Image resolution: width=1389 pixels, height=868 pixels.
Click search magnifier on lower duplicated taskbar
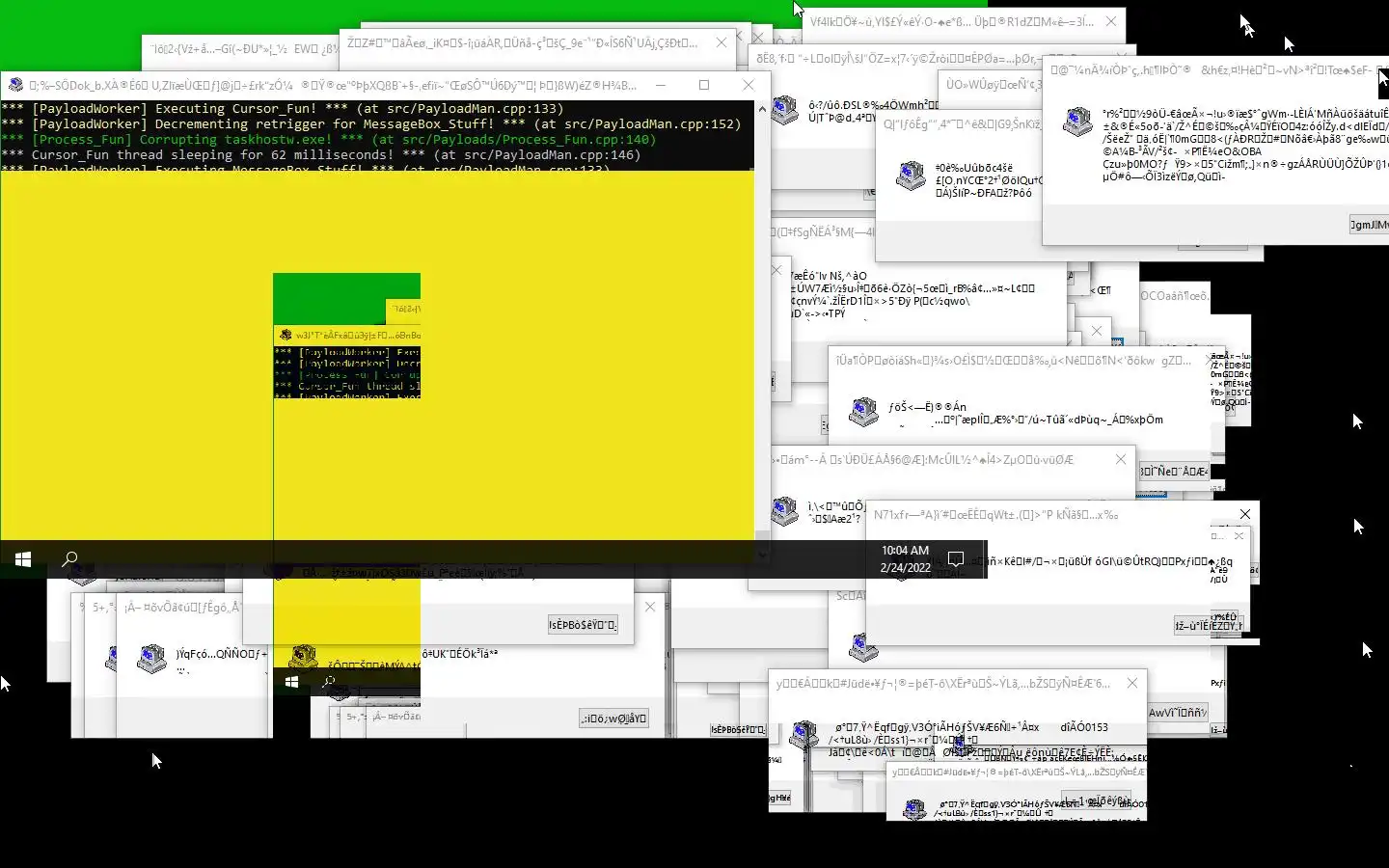click(328, 682)
